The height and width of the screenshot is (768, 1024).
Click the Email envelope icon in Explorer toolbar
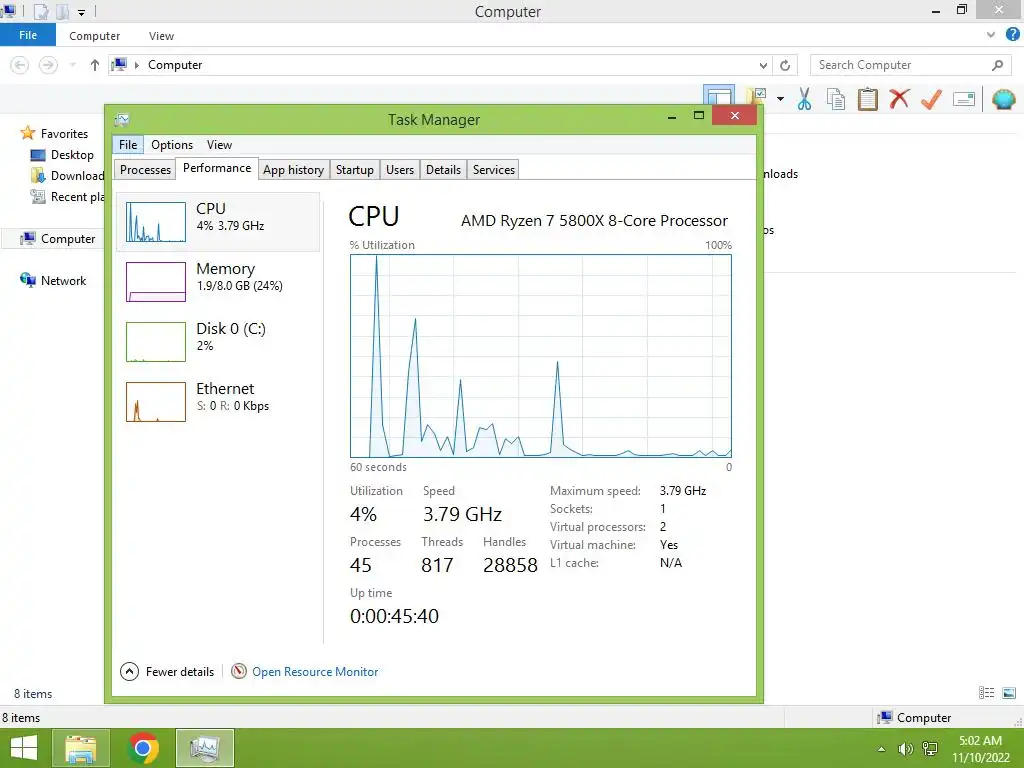(964, 99)
